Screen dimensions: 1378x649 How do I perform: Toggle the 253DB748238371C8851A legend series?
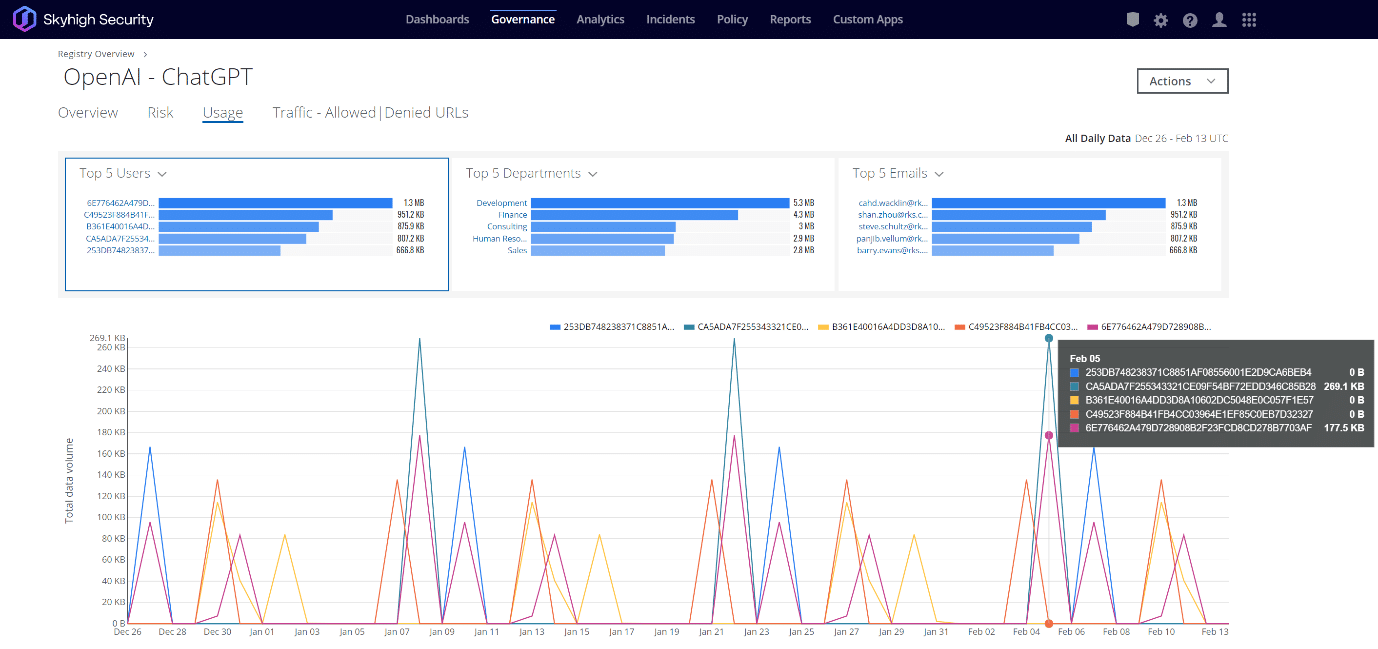(x=612, y=327)
